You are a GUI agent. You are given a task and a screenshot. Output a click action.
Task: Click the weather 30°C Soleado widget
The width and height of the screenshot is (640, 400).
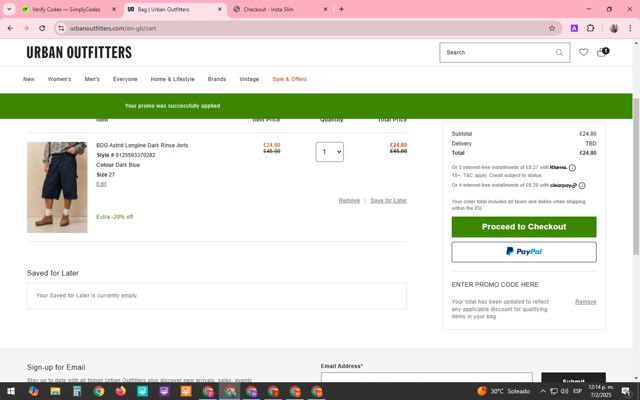(x=503, y=391)
